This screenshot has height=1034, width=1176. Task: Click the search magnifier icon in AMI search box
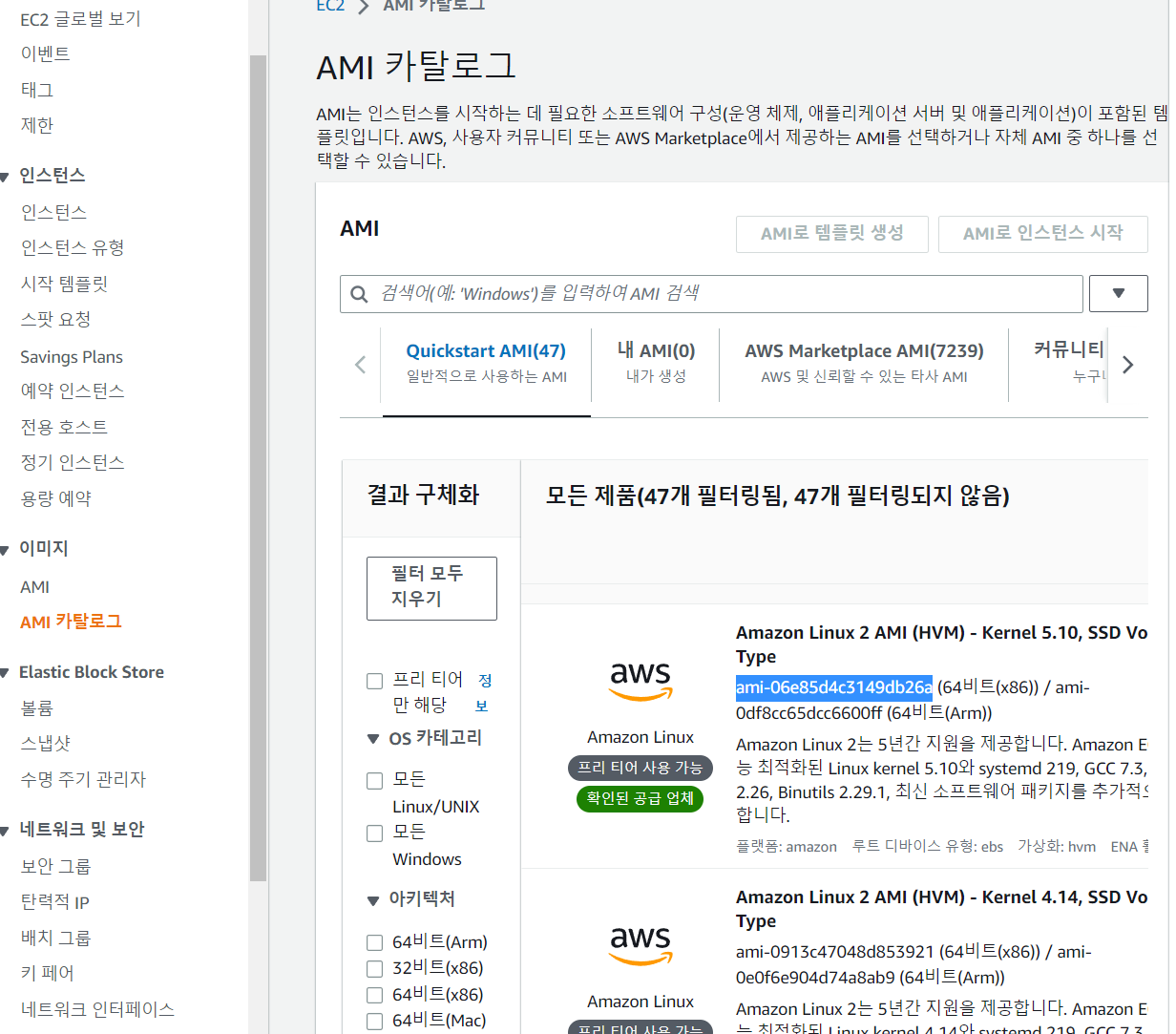coord(359,294)
